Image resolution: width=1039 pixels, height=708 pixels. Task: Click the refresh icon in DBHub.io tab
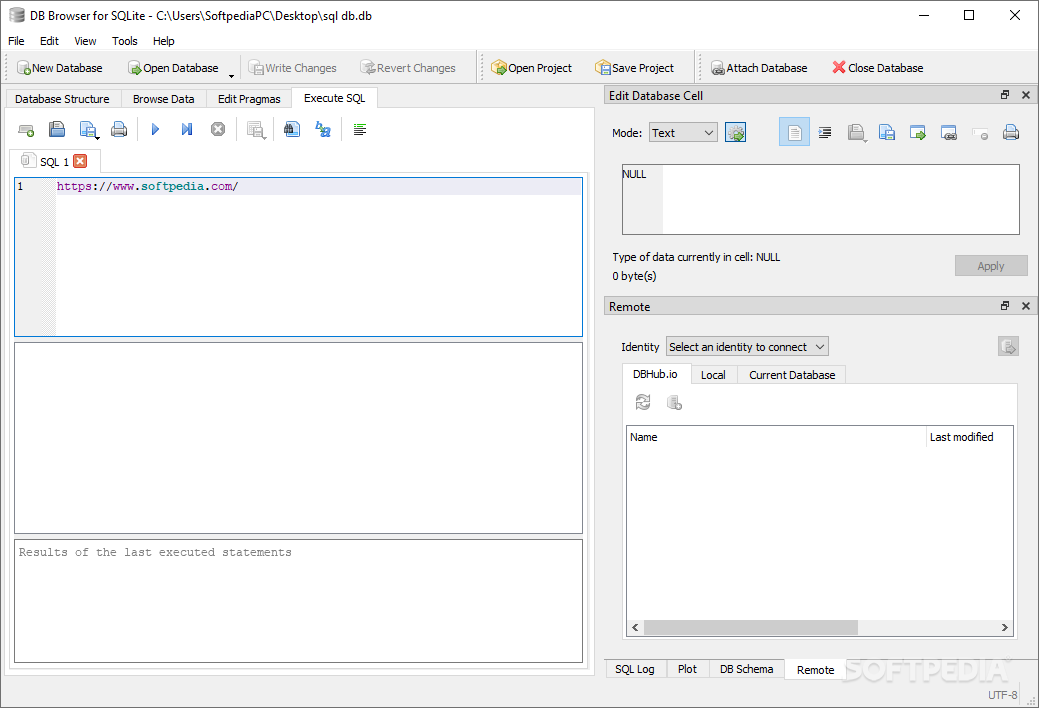coord(643,402)
